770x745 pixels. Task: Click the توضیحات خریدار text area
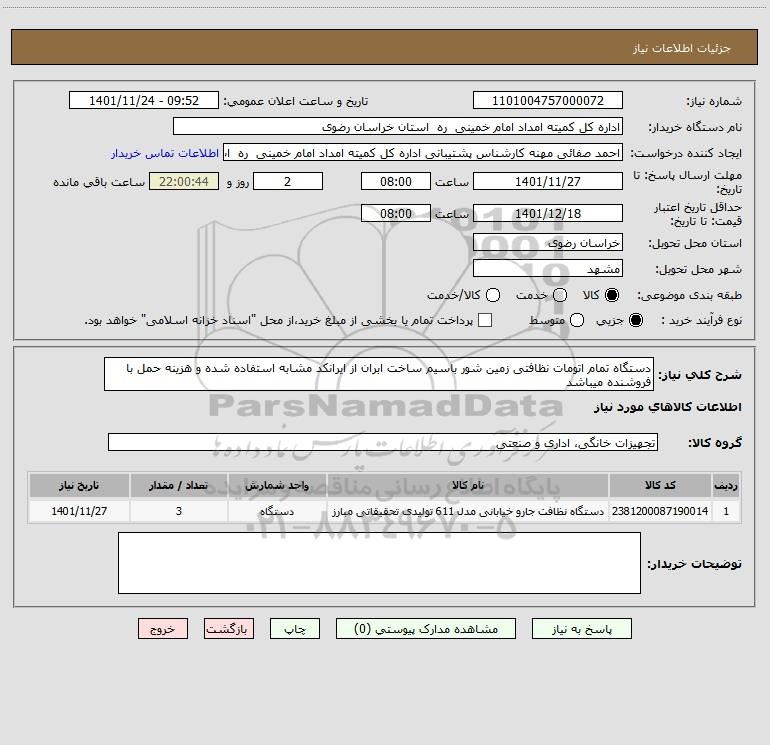coord(379,563)
